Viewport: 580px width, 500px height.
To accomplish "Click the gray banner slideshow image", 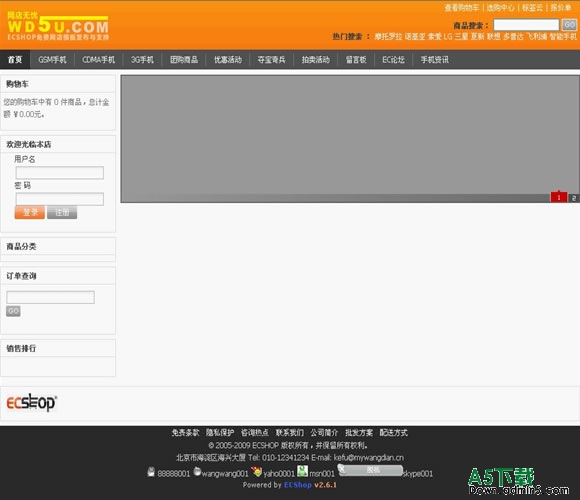I will [x=350, y=139].
